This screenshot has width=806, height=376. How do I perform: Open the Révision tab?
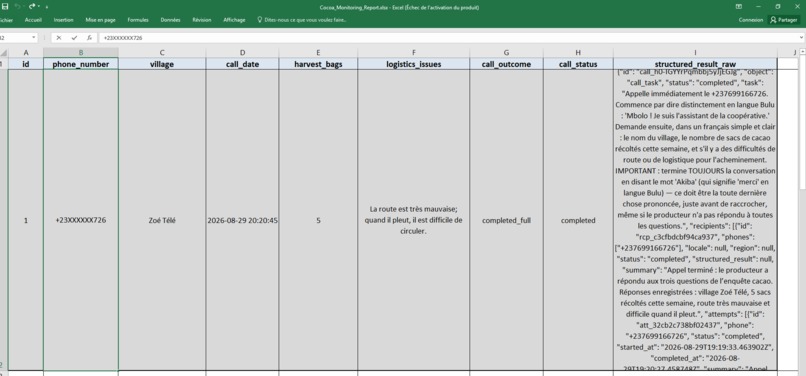point(202,20)
